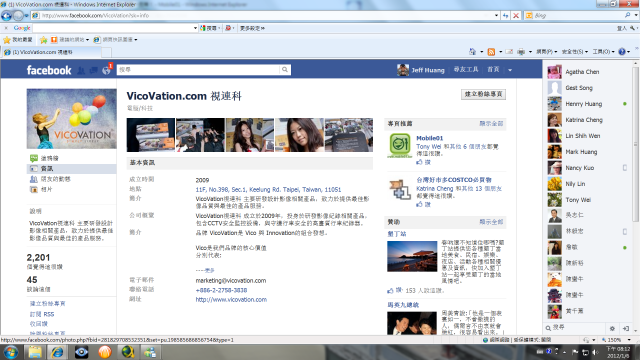Click the Subscribe via RSS link
This screenshot has width=640, height=360.
[x=42, y=314]
